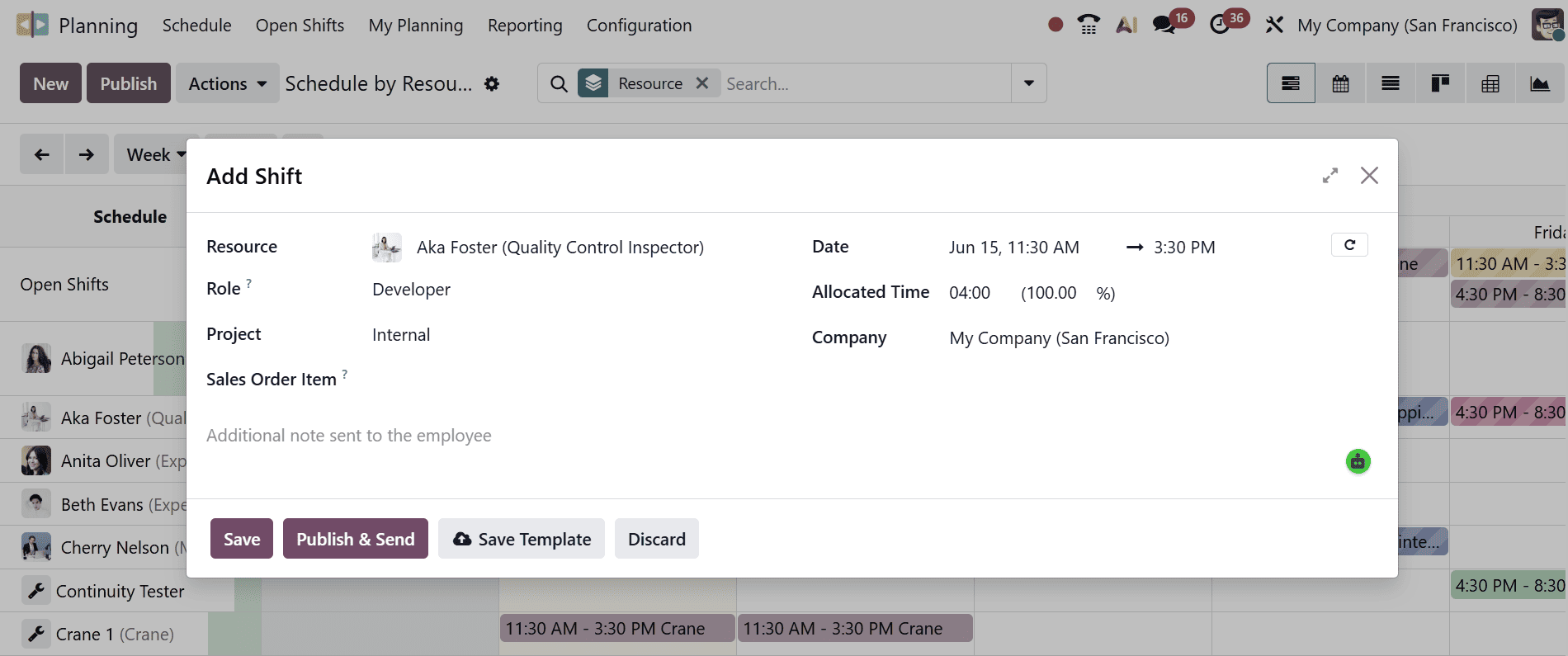Click the Sales Order Item help question mark

tap(345, 375)
